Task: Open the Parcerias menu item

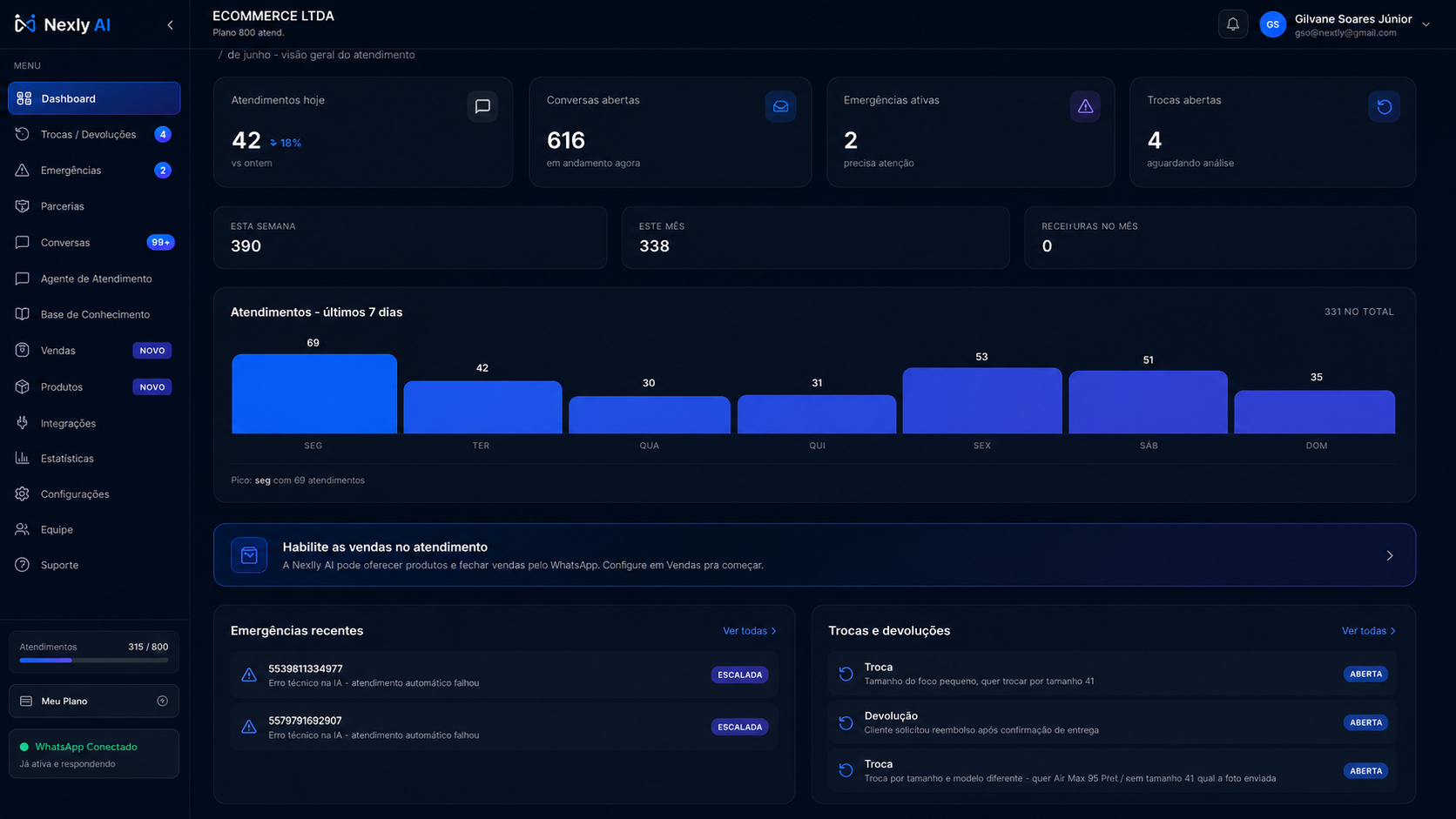Action: pyautogui.click(x=94, y=206)
